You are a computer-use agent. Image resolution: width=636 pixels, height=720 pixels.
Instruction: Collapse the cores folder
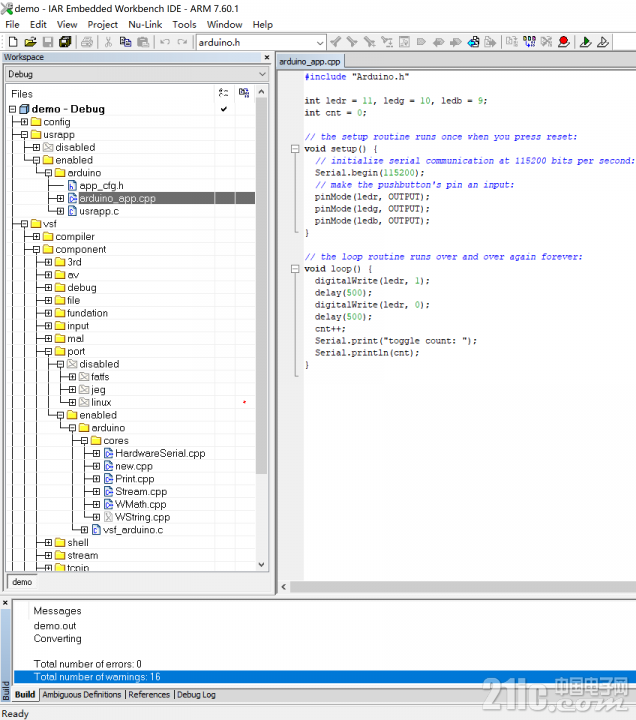(x=84, y=441)
